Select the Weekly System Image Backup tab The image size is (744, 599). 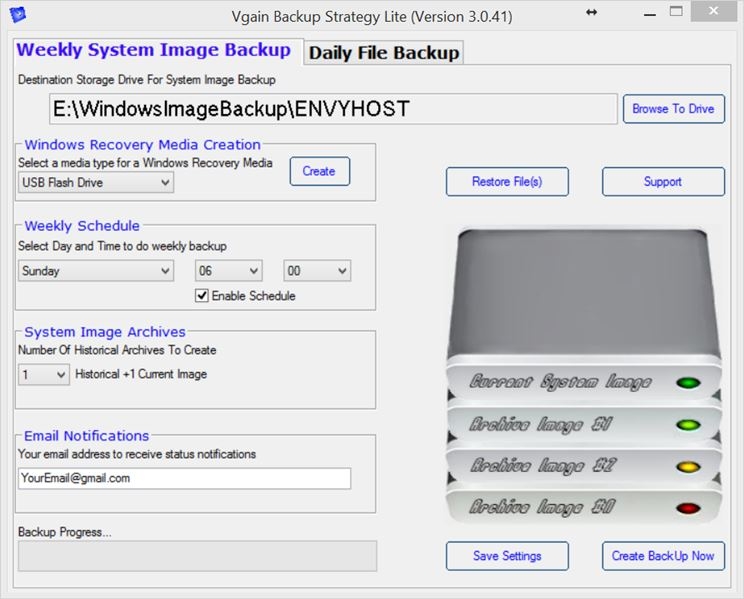tap(154, 50)
